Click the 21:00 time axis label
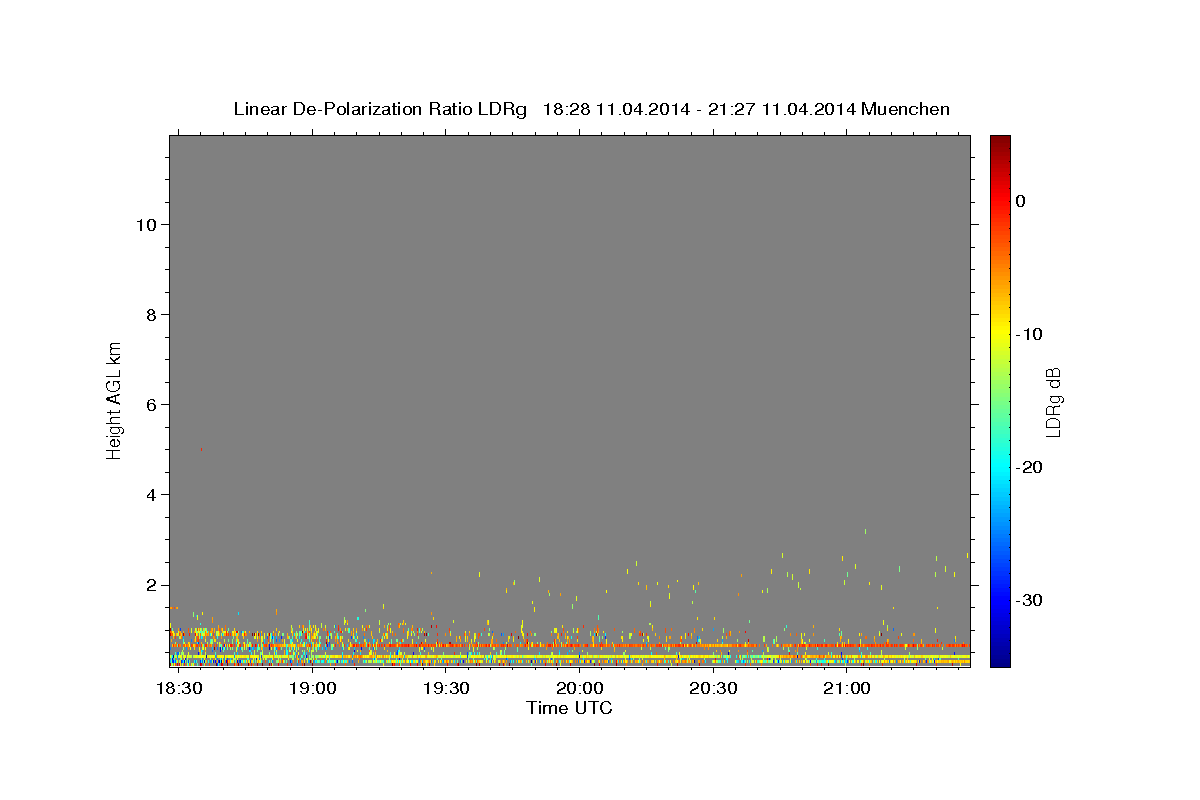The image size is (1200, 800). click(x=846, y=688)
